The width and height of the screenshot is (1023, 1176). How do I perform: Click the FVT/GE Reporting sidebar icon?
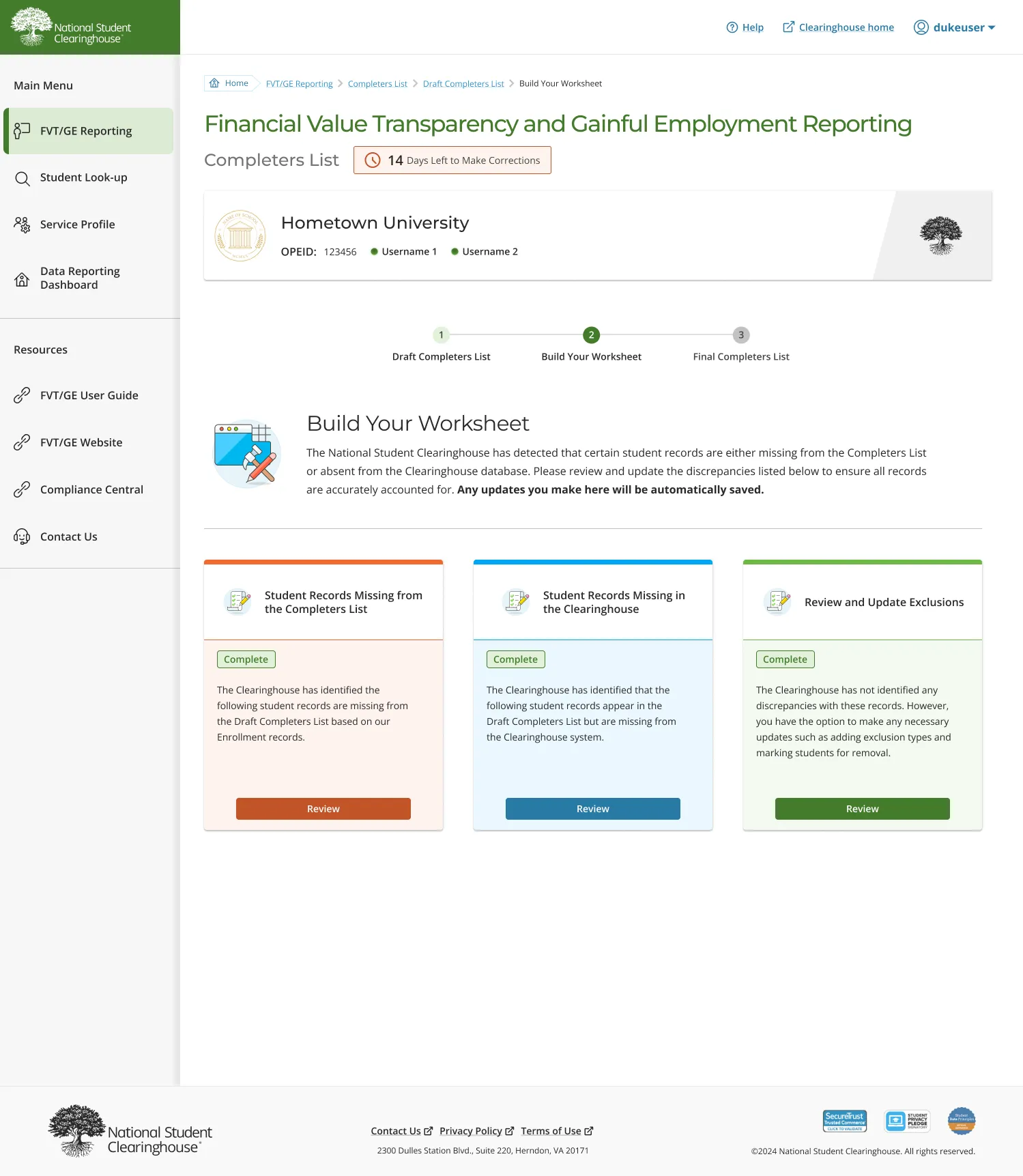(x=22, y=130)
